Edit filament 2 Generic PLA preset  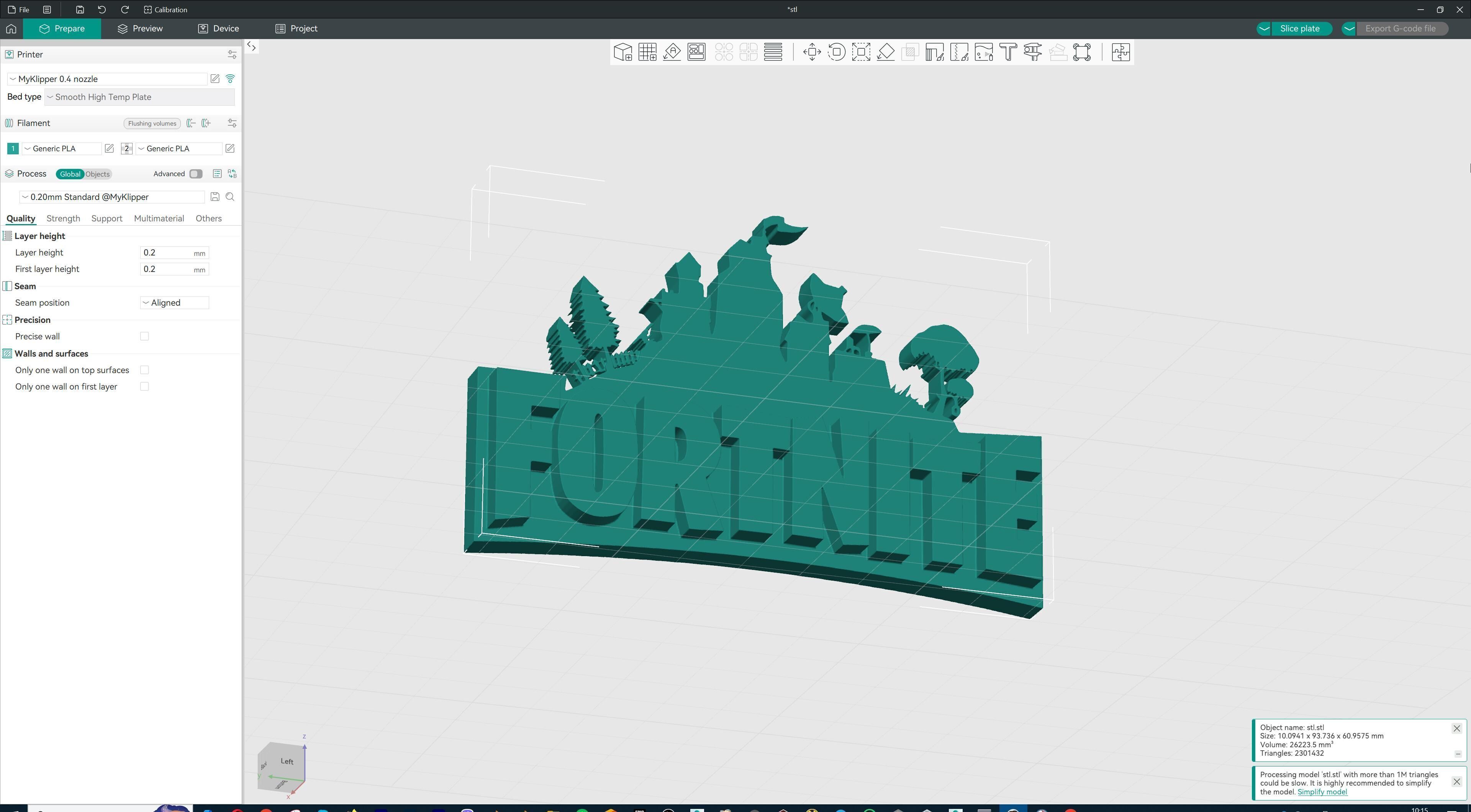[229, 149]
